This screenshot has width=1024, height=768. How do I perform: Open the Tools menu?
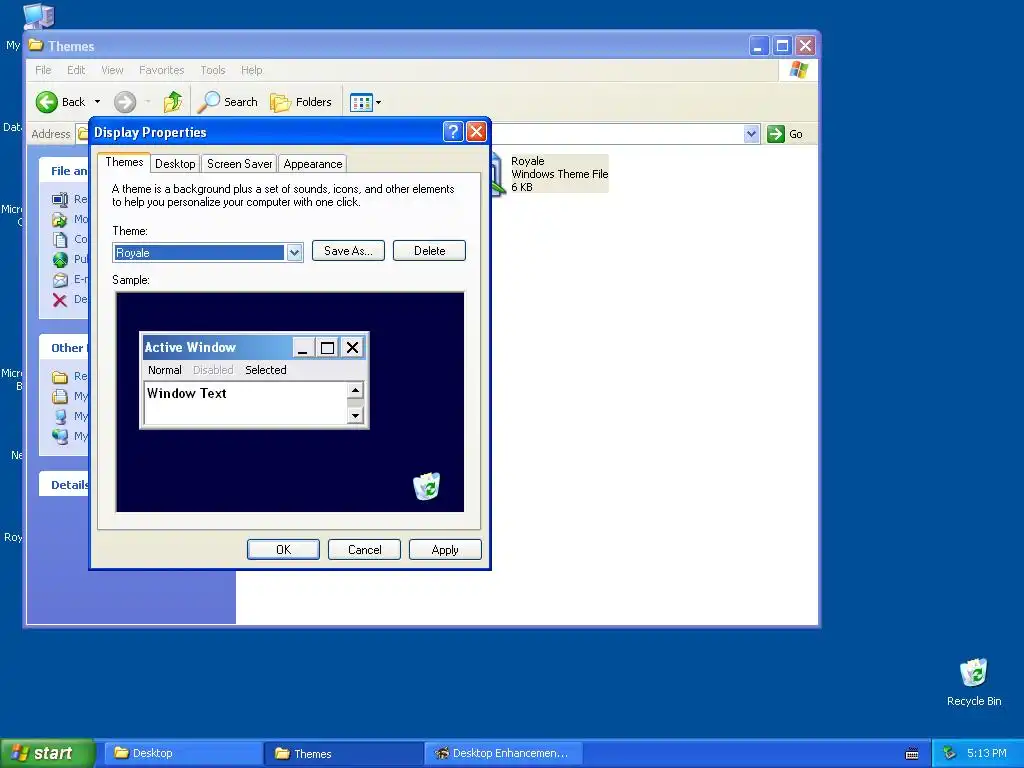212,70
